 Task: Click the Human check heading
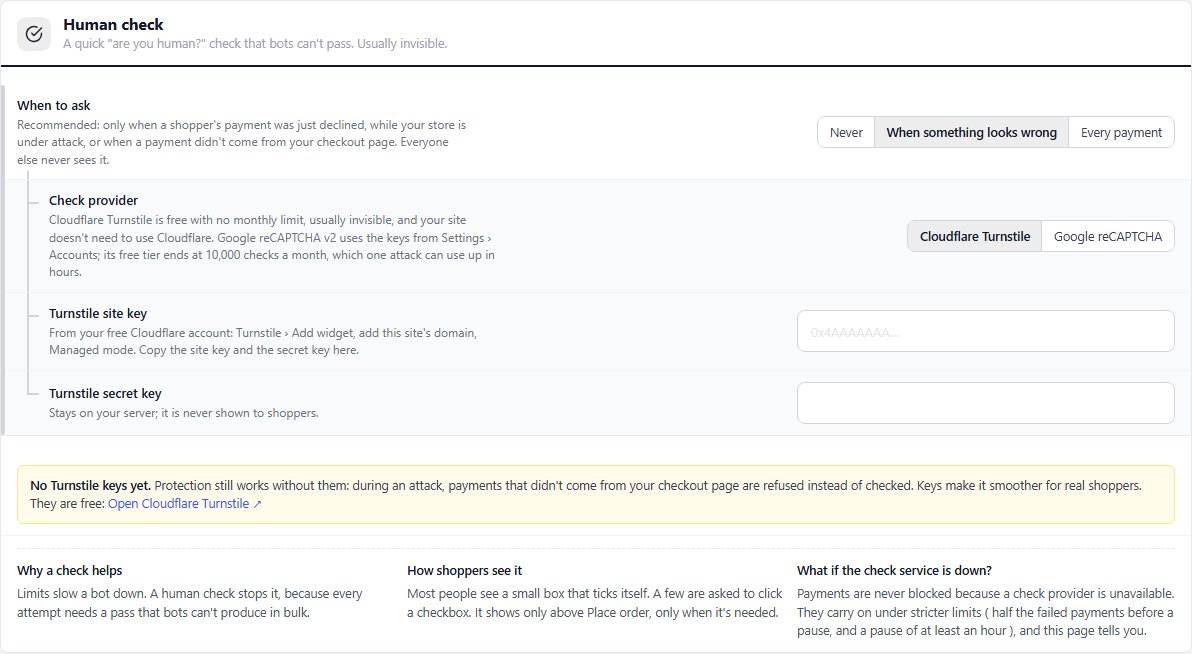113,24
